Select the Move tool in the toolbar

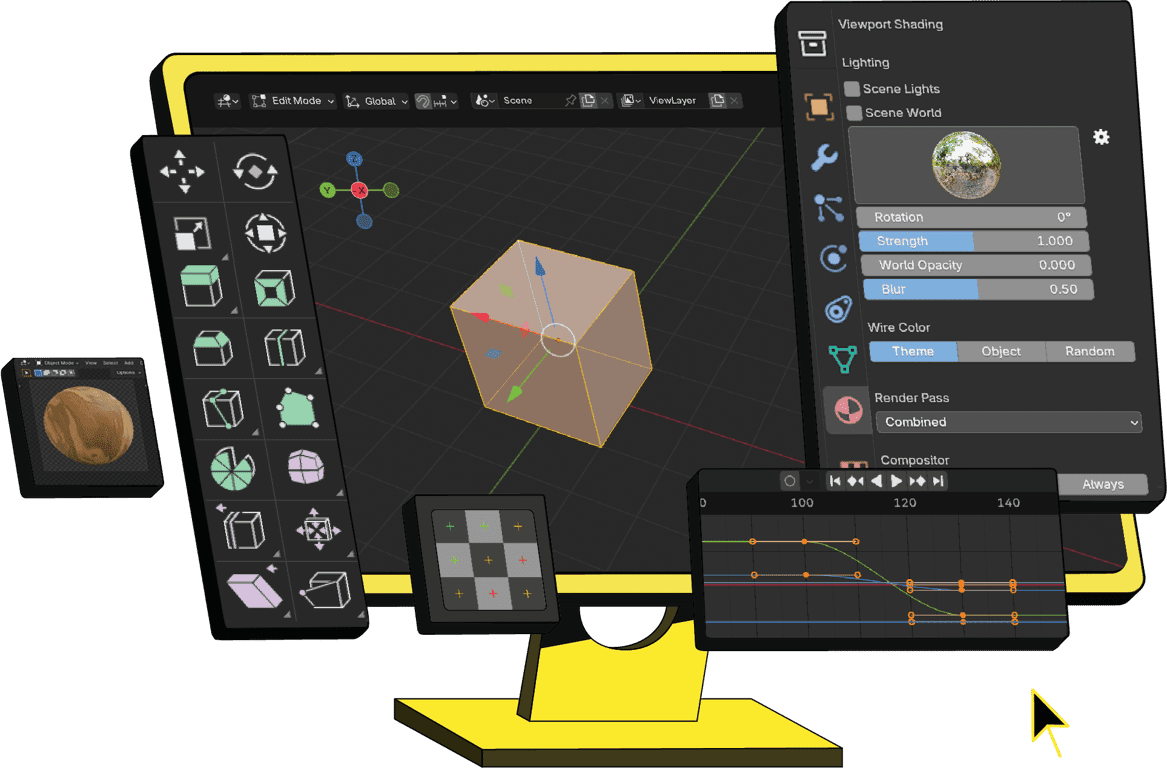pyautogui.click(x=182, y=171)
